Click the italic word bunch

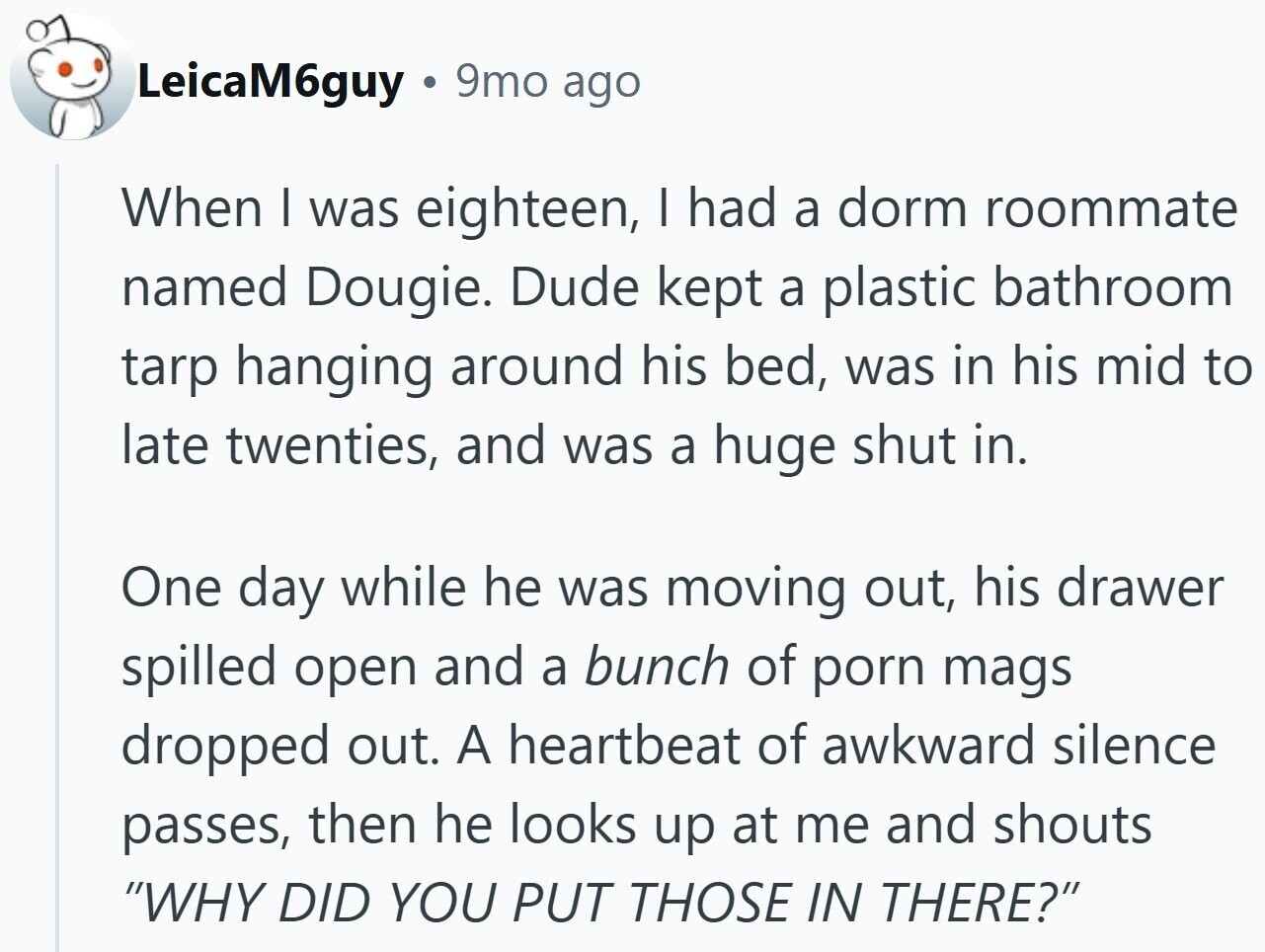click(x=657, y=667)
